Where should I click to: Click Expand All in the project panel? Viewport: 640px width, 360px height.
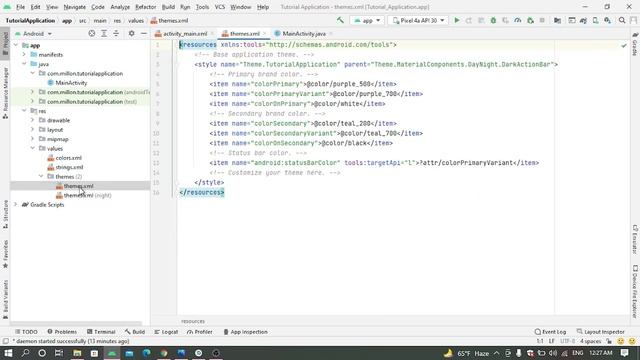tap(104, 33)
